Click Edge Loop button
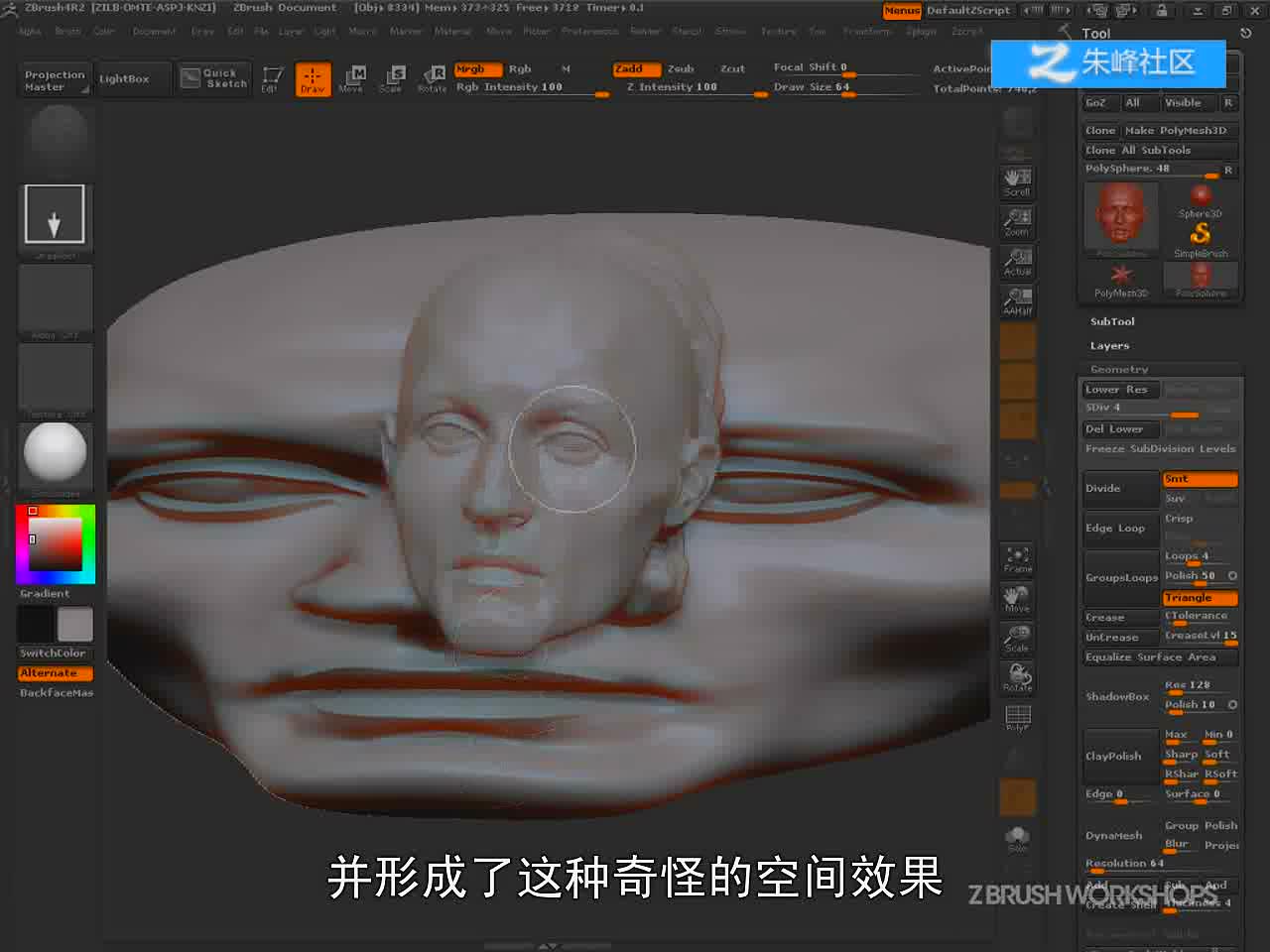 1121,529
